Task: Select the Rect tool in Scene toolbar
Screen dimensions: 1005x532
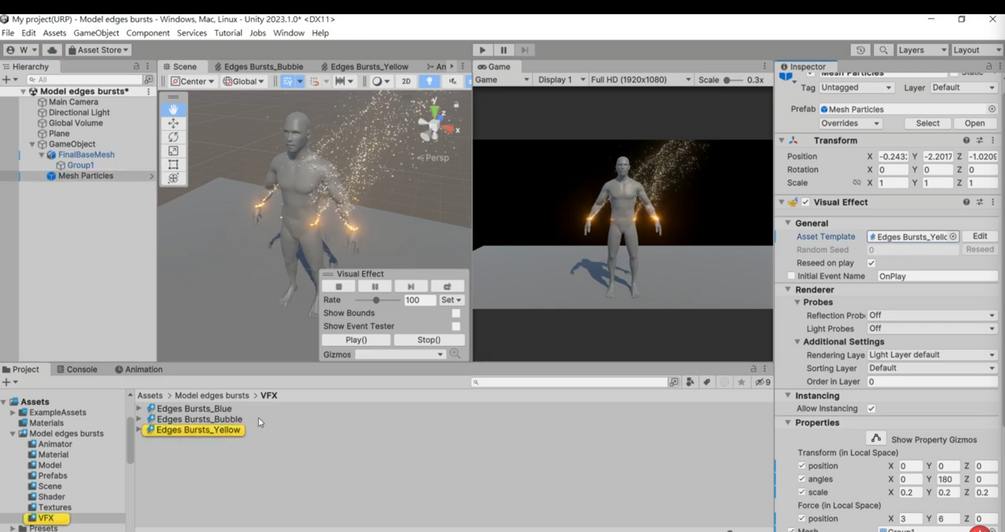Action: click(x=173, y=165)
